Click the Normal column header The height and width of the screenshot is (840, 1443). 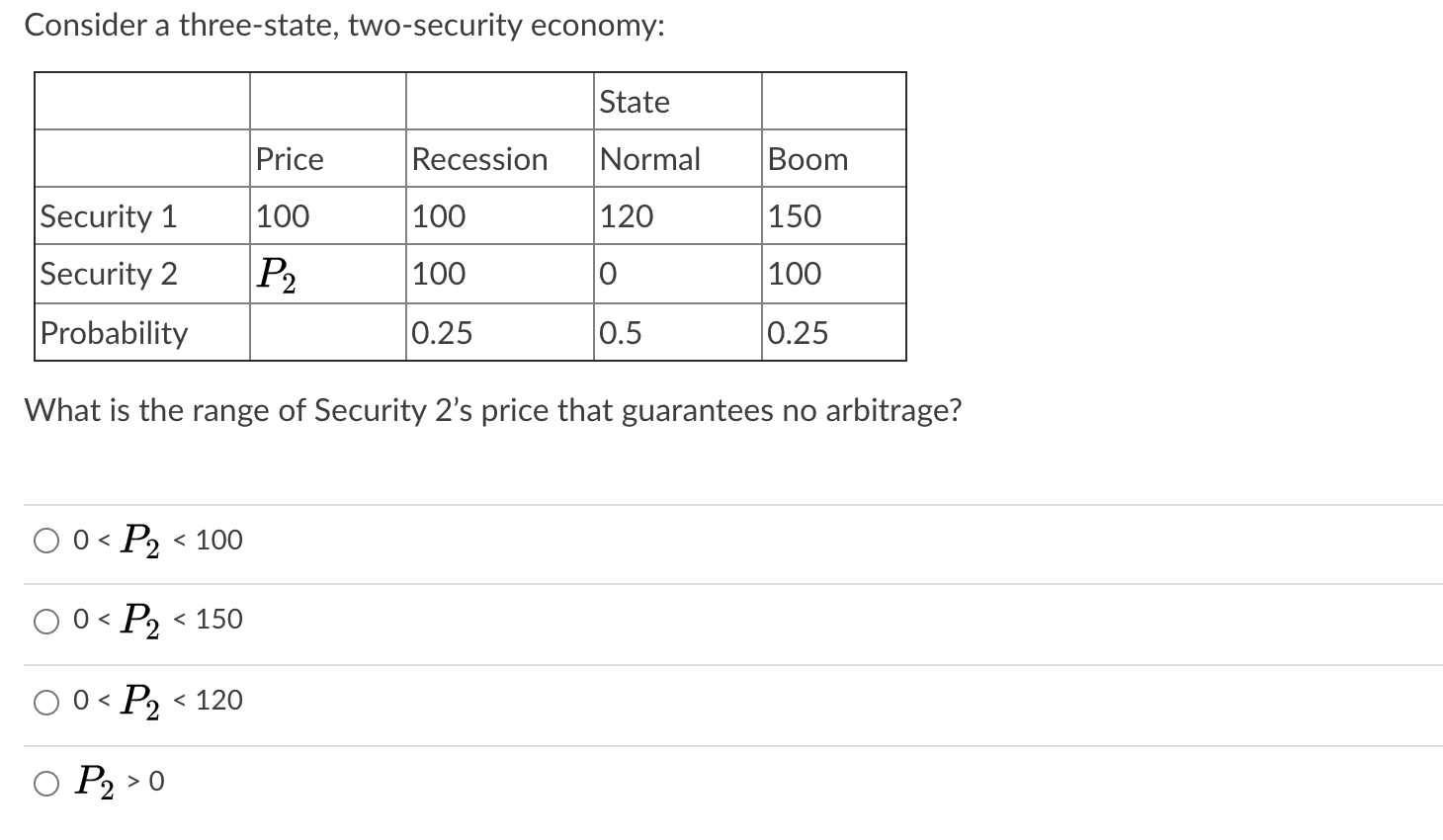[649, 159]
